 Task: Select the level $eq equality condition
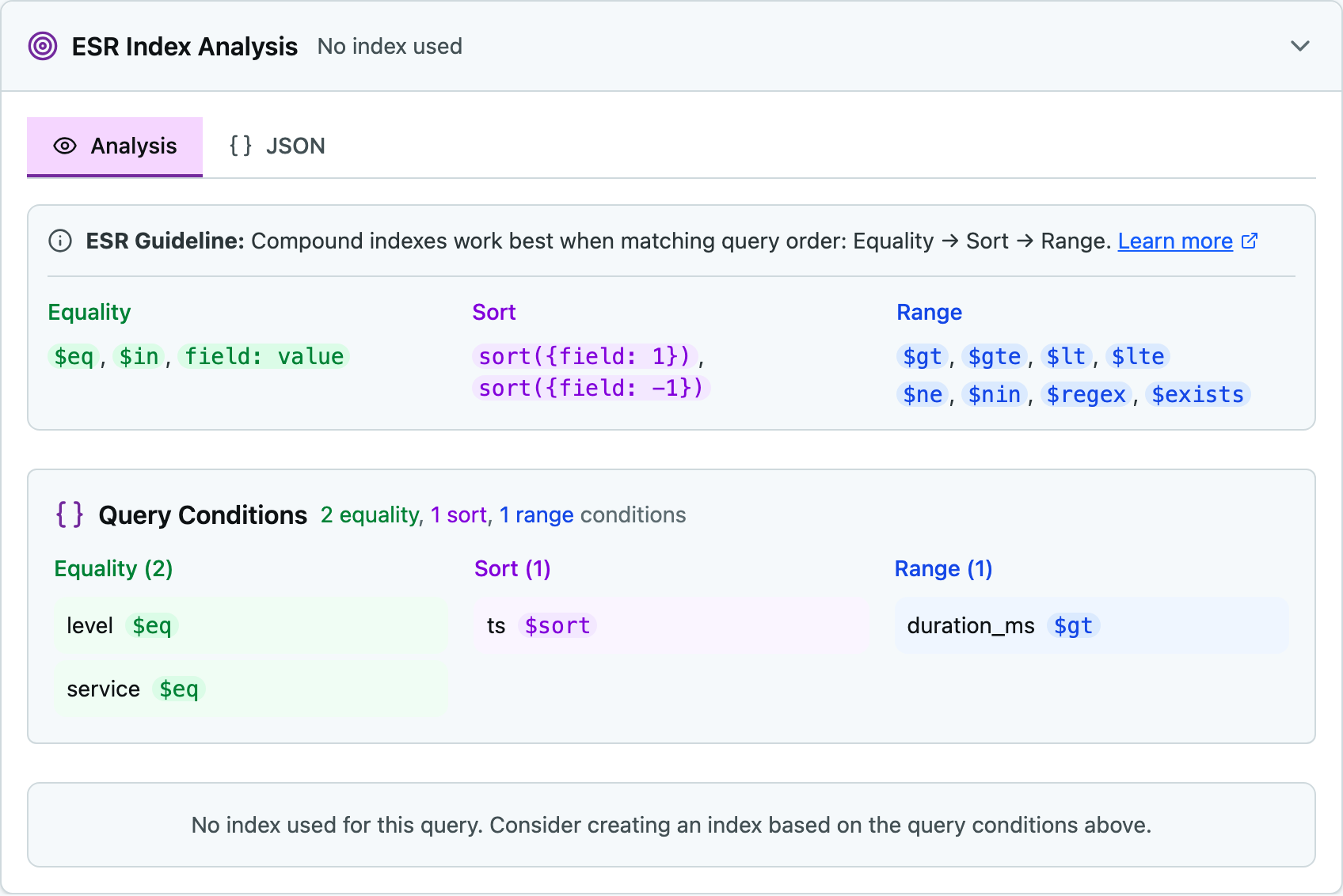pos(252,625)
